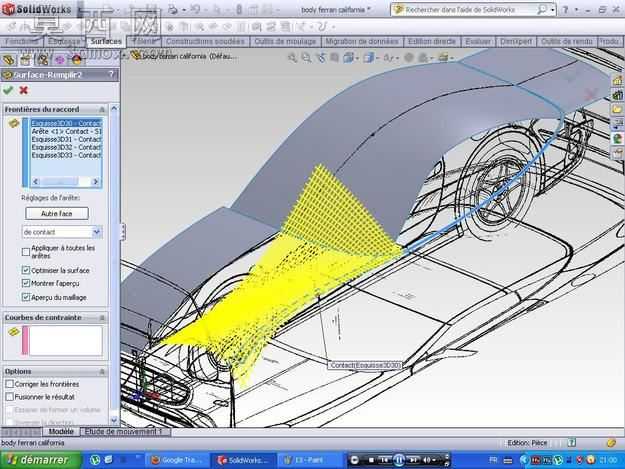Click the Previous View icon
Screen dimensions: 625x469
pos(320,58)
